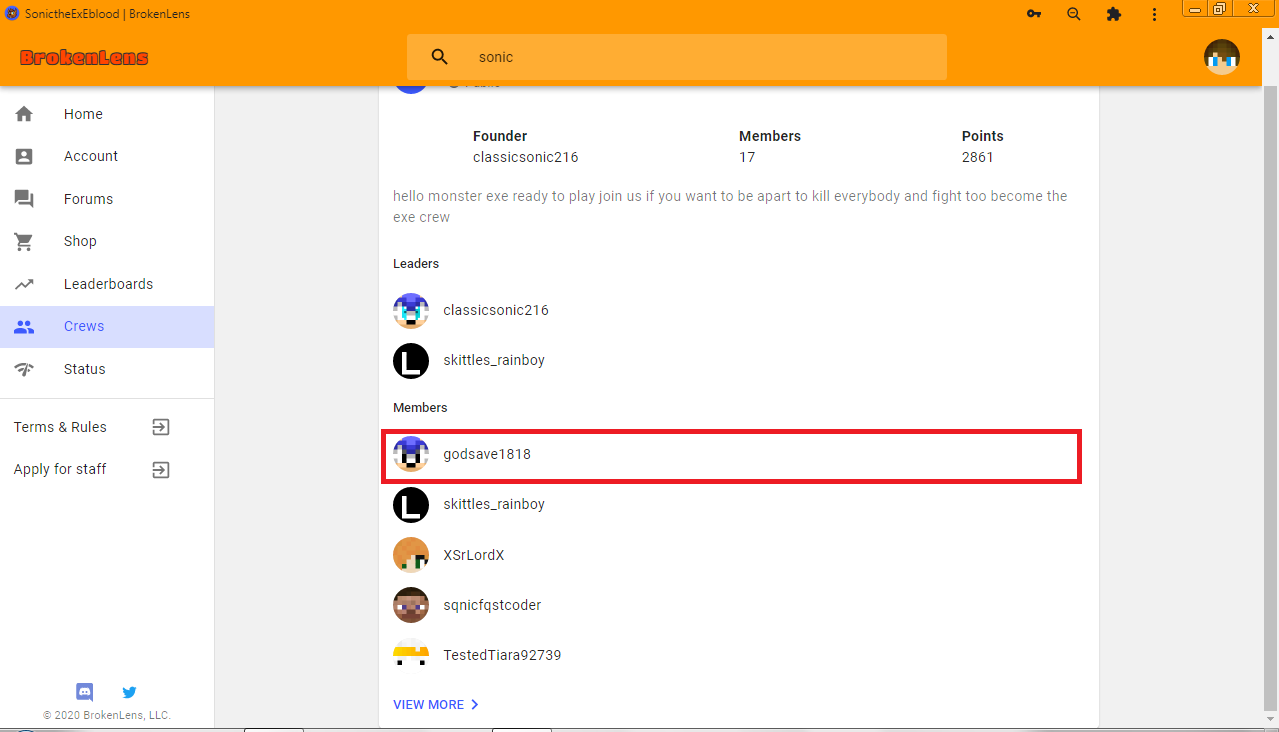Open the browser extensions puzzle icon

click(x=1114, y=14)
